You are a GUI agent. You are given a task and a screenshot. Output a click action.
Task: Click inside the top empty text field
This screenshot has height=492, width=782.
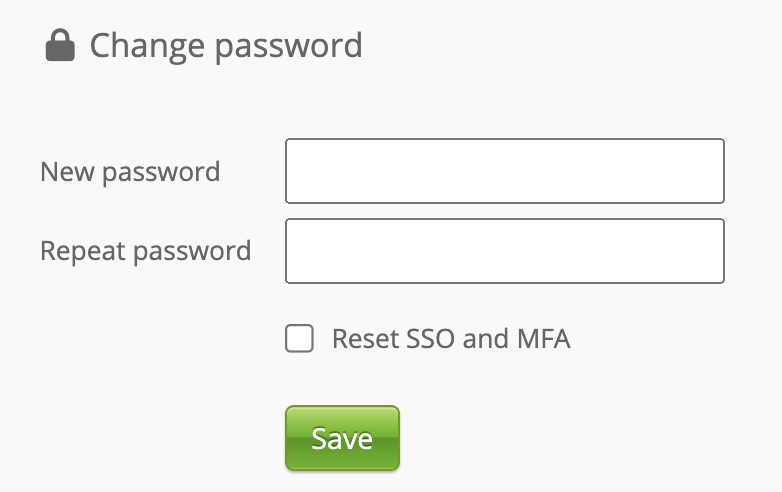point(504,171)
